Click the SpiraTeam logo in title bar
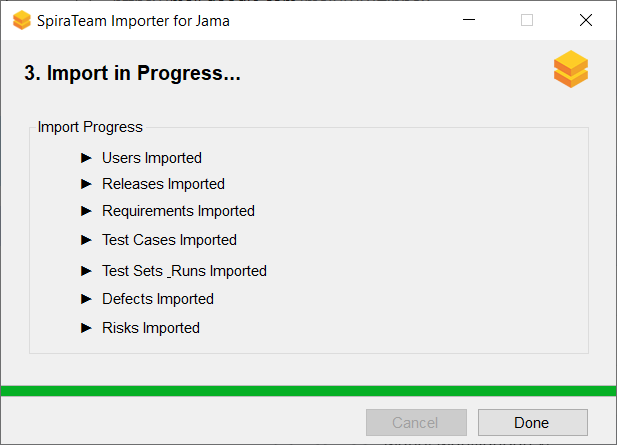This screenshot has height=445, width=617. [x=21, y=20]
